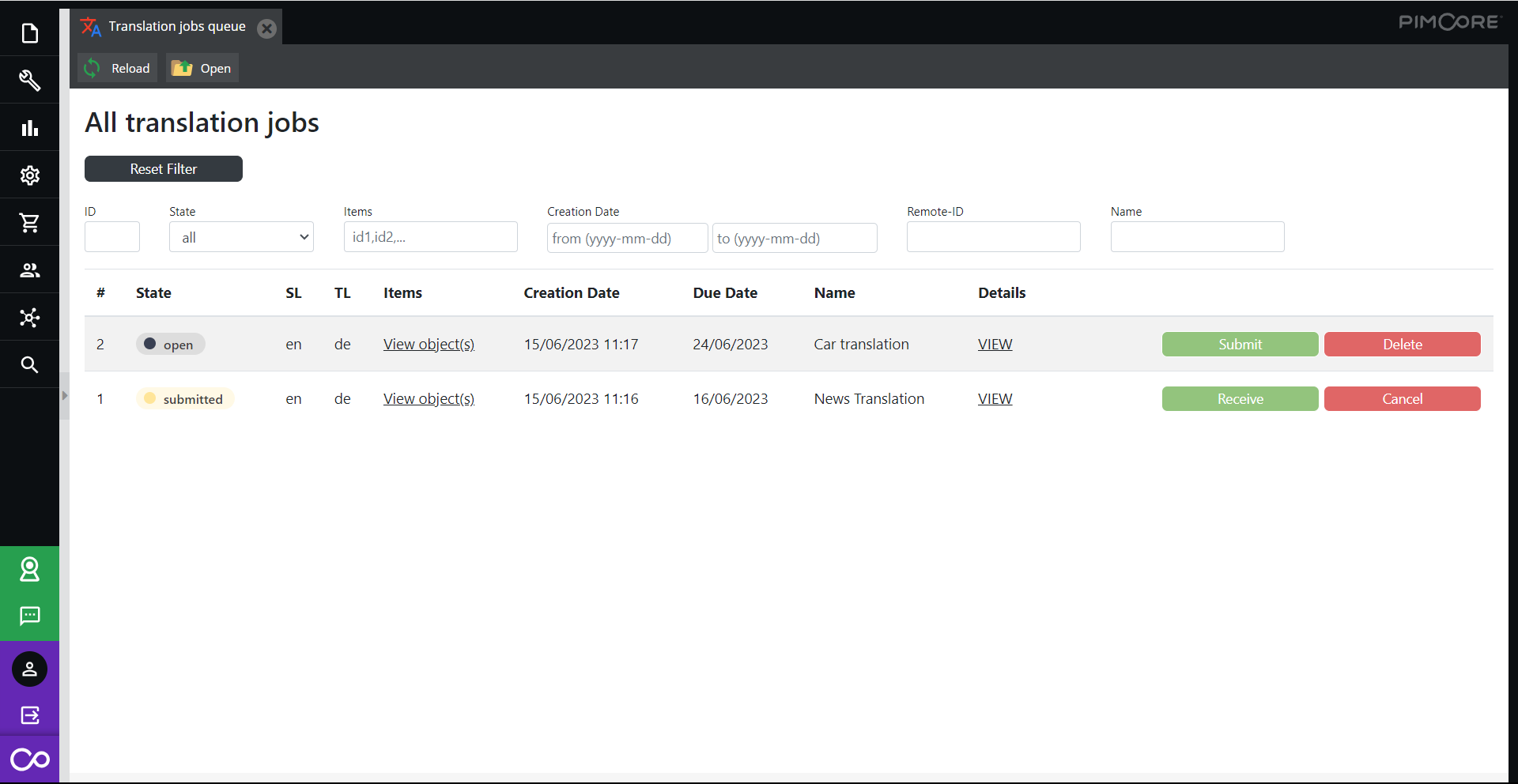The height and width of the screenshot is (784, 1518).
Task: Select the Translation jobs queue tab
Action: point(177,27)
